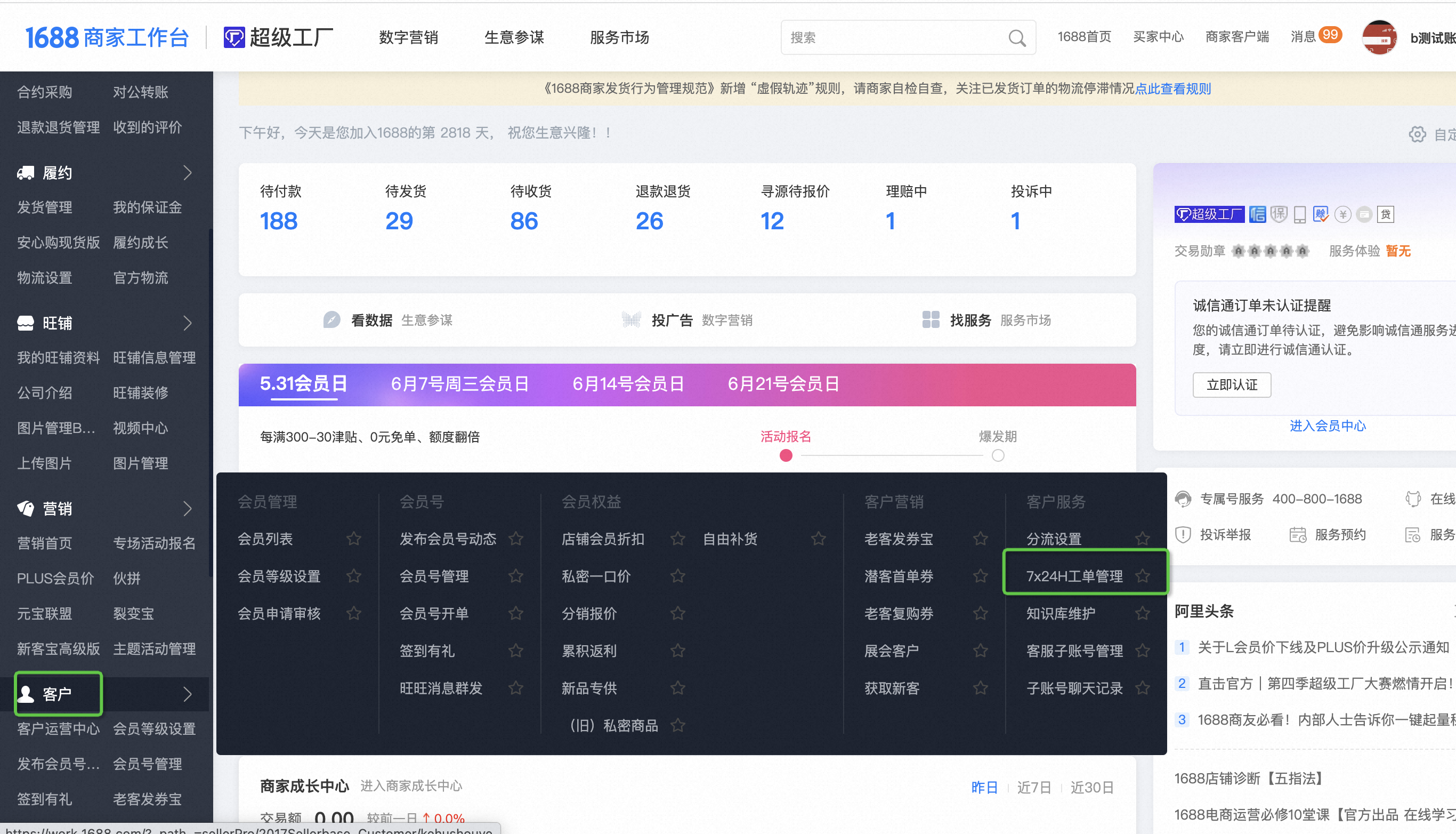Click the 寻源待报价 count 12
The height and width of the screenshot is (834, 1456).
point(772,221)
